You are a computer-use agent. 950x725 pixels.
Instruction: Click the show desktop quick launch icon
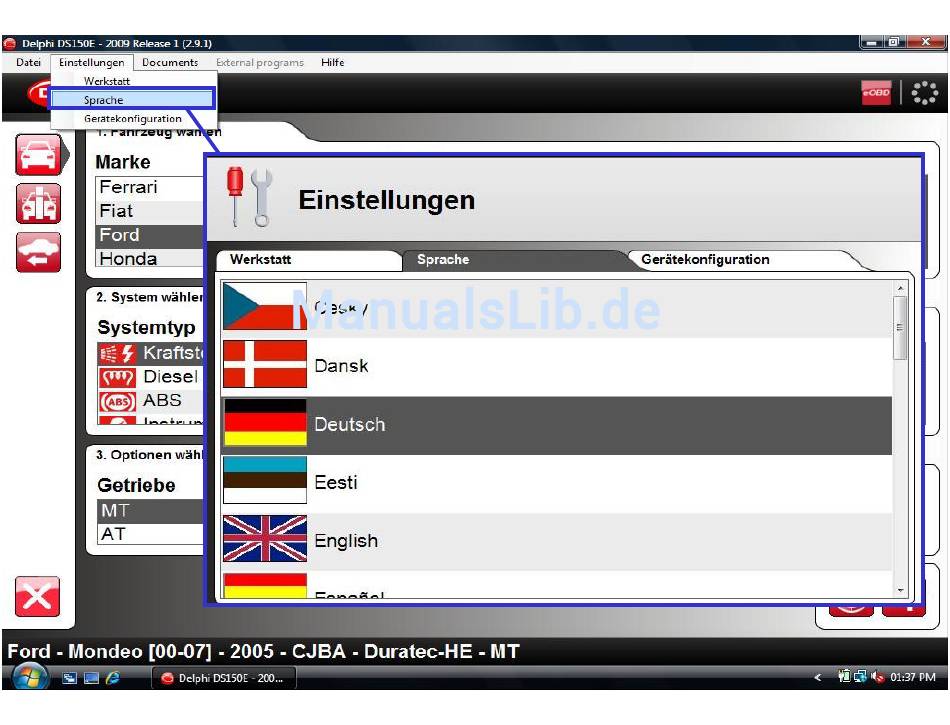[91, 678]
